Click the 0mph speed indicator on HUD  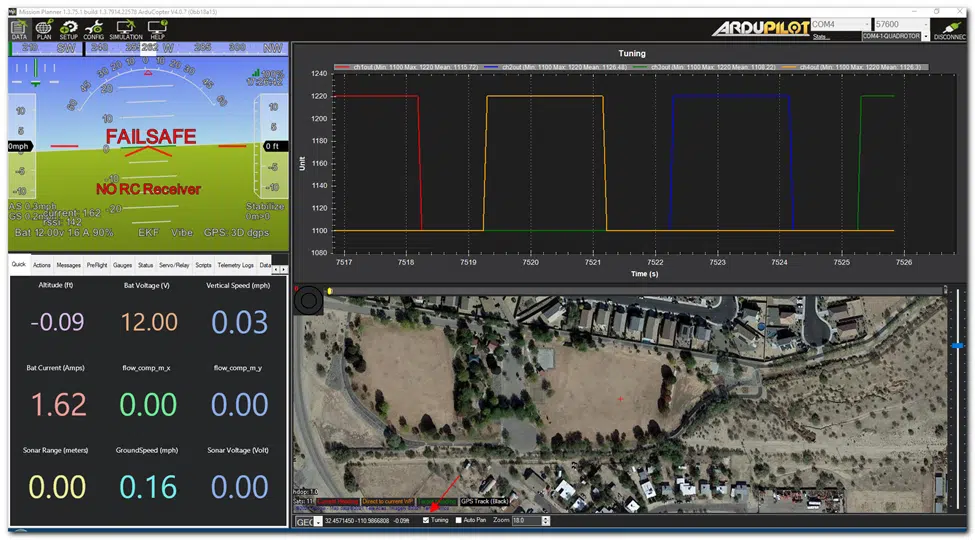click(19, 146)
